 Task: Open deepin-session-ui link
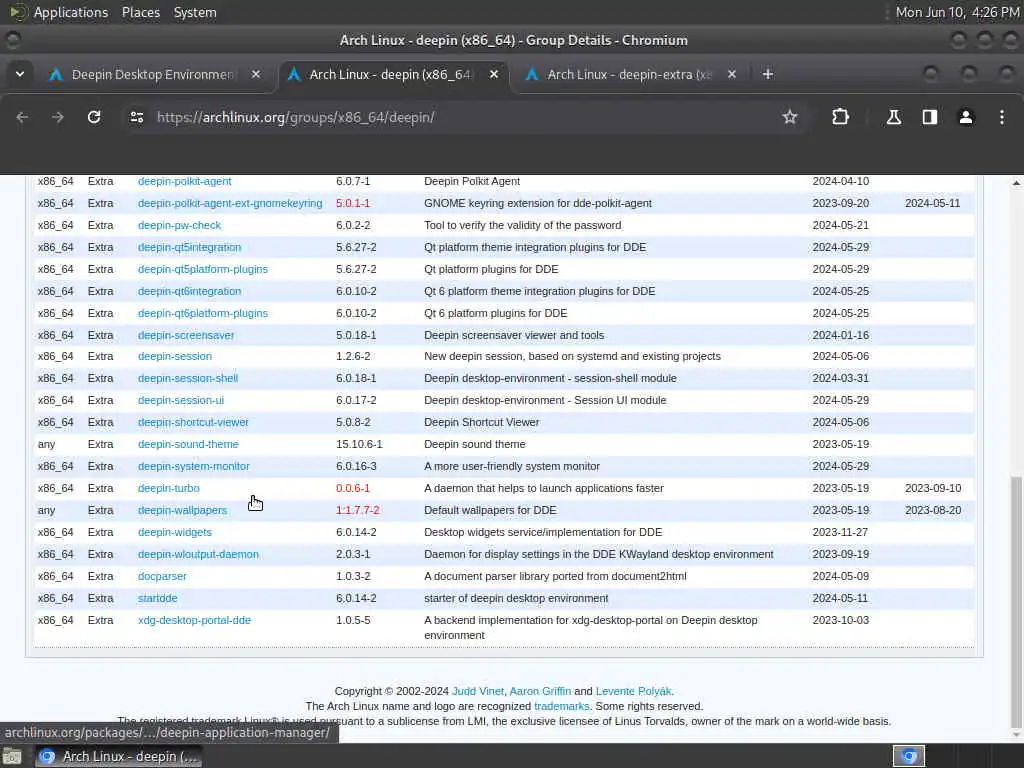tap(180, 400)
